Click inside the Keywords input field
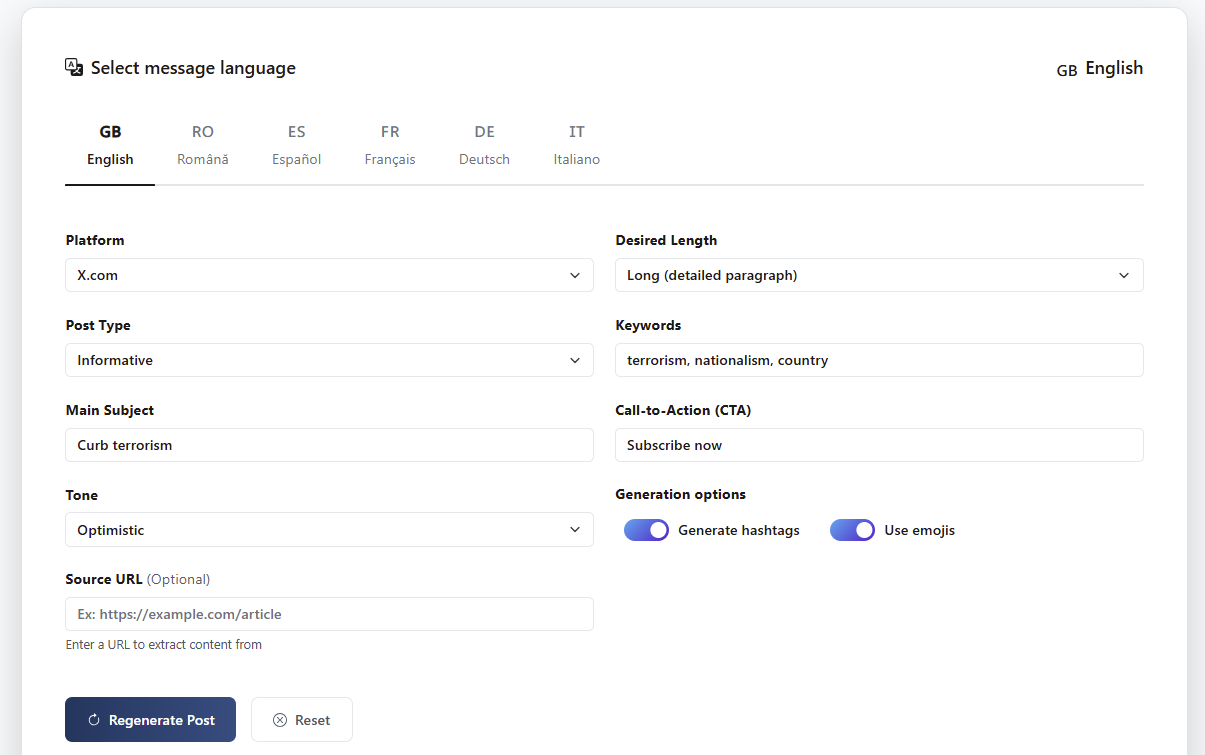Image resolution: width=1205 pixels, height=755 pixels. pyautogui.click(x=878, y=360)
